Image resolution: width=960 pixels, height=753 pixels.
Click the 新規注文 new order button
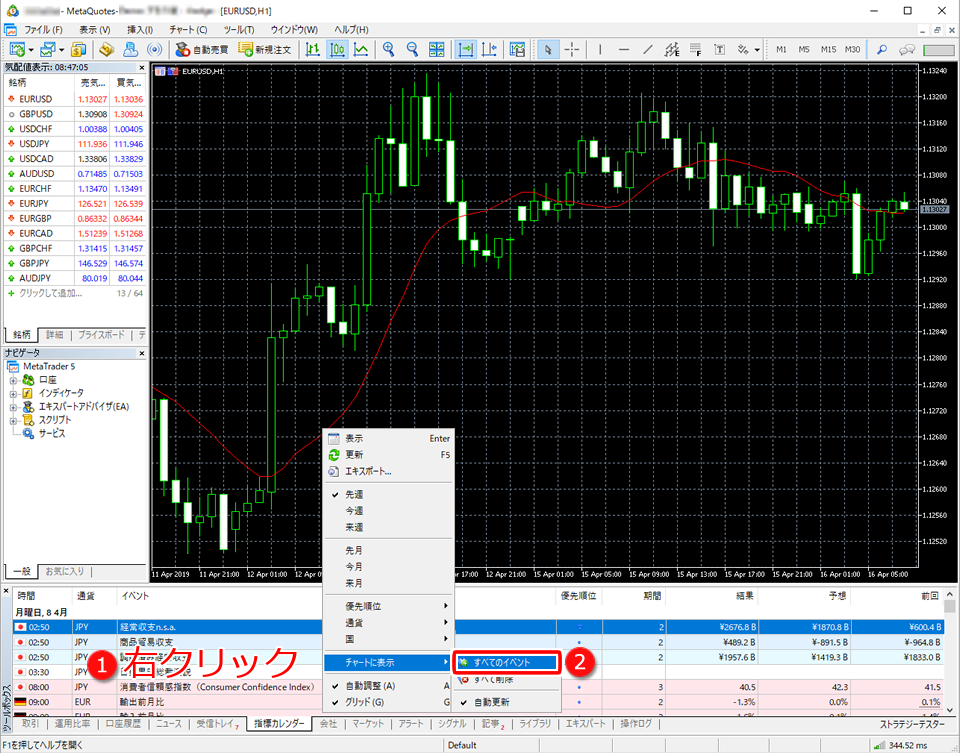265,49
